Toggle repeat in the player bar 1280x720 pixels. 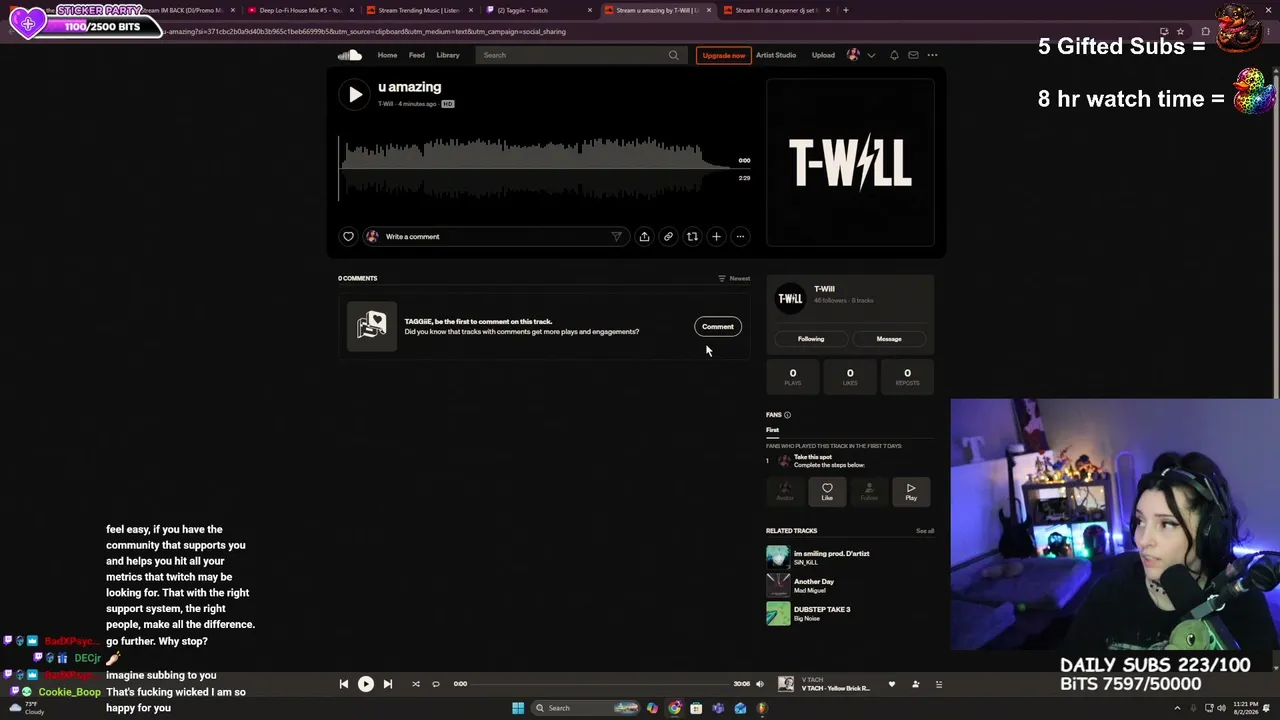click(436, 684)
